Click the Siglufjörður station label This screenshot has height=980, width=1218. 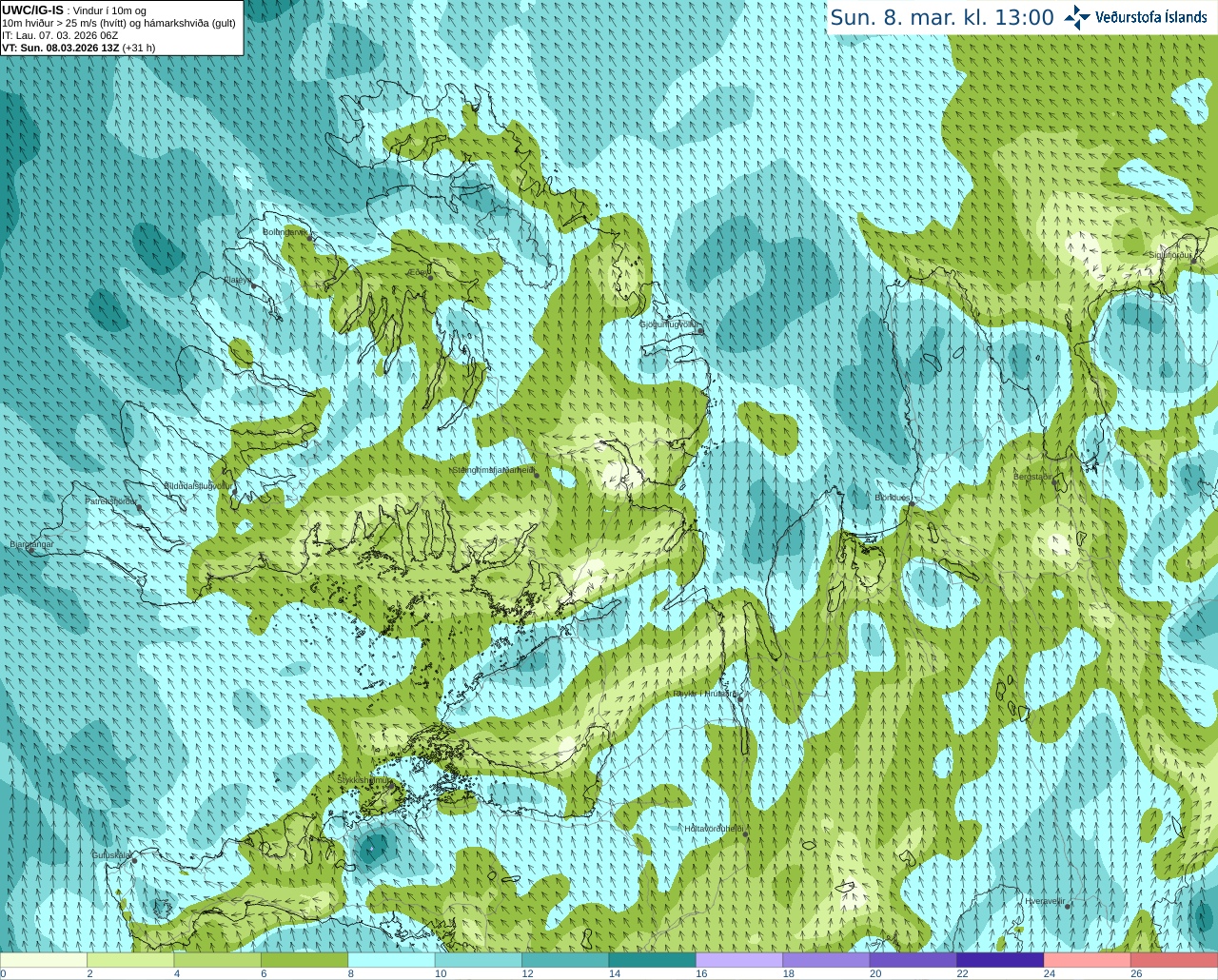pos(1170,255)
